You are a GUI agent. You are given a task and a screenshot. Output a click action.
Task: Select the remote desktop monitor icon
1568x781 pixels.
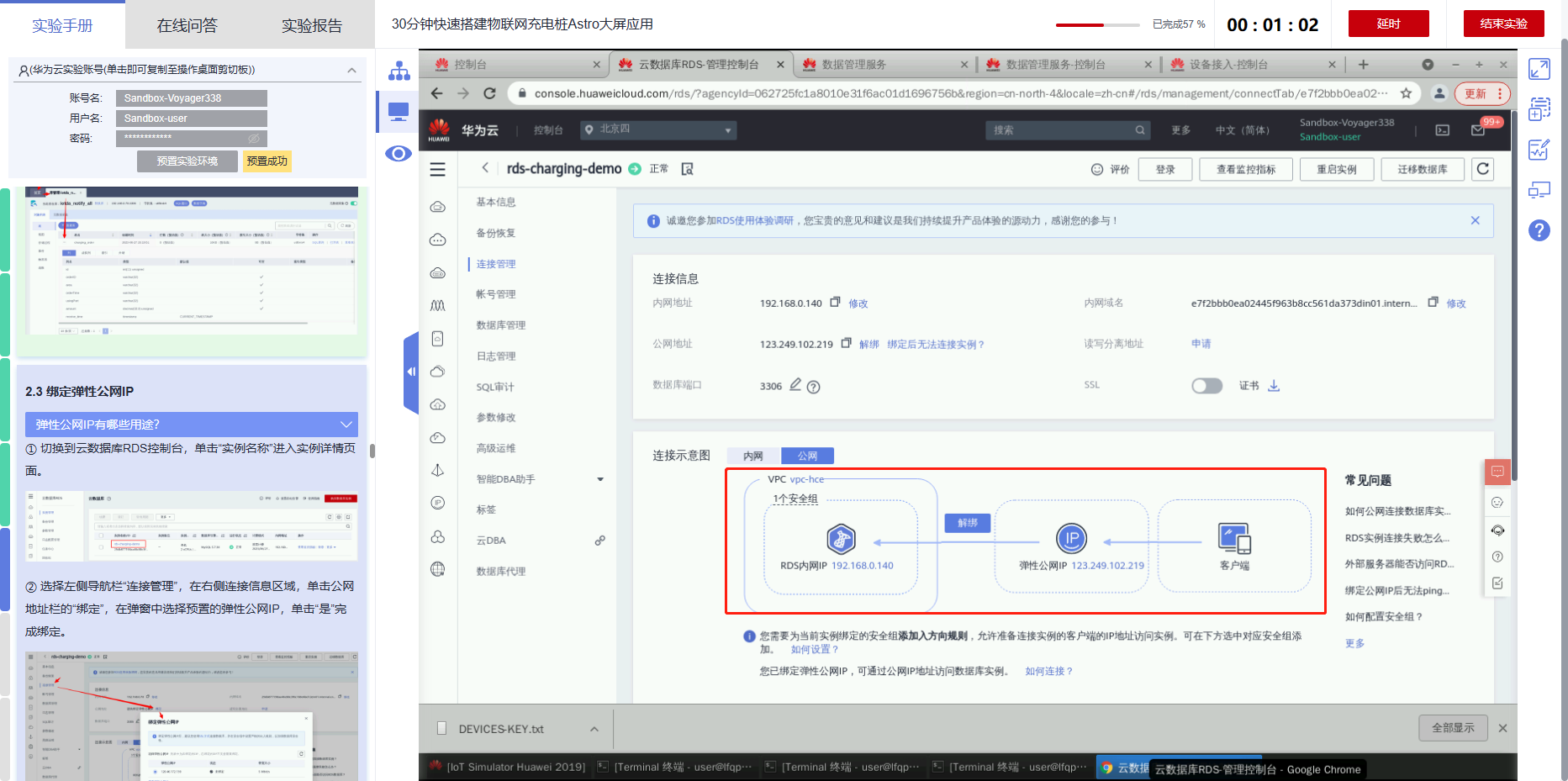tap(399, 111)
